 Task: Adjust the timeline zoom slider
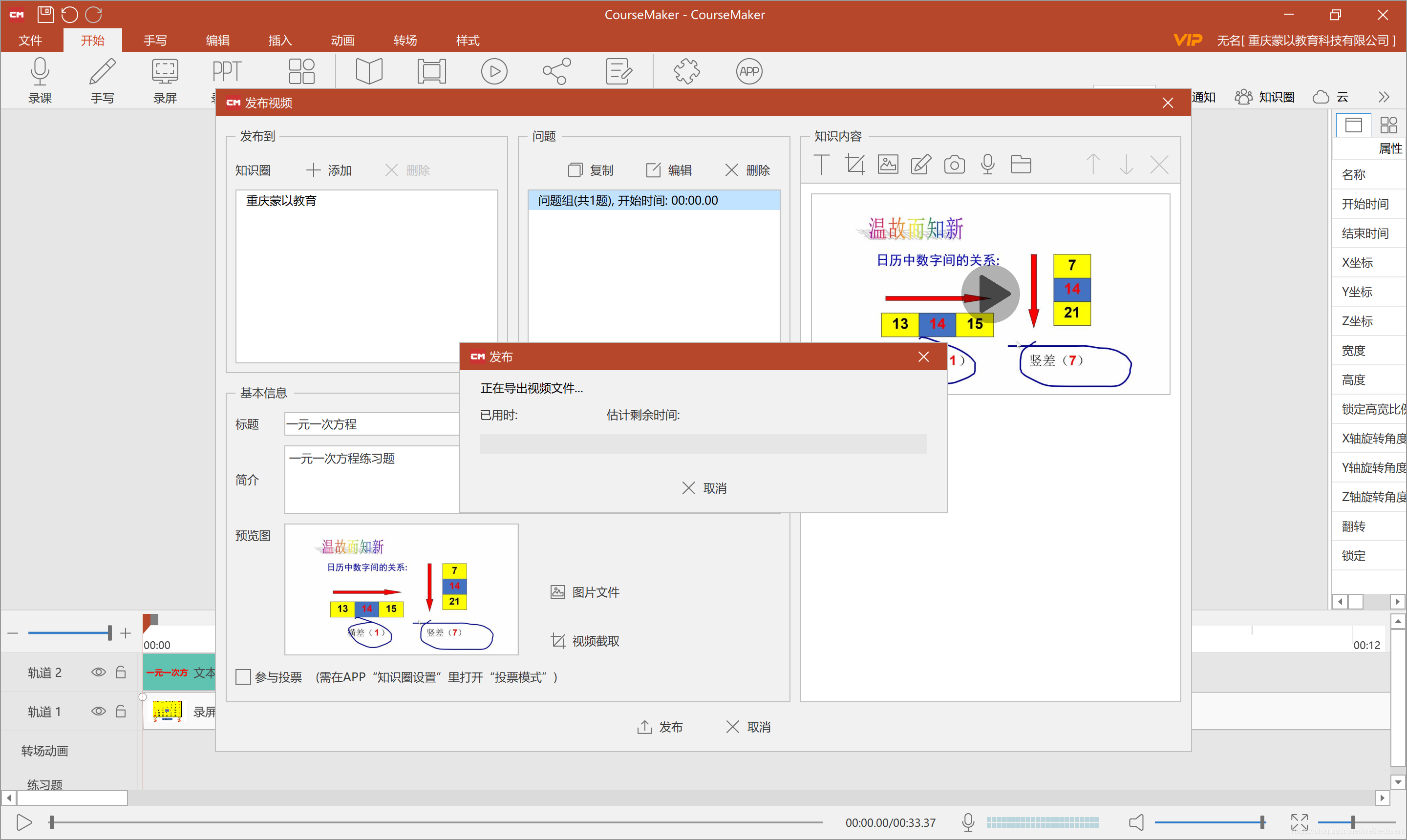[109, 633]
